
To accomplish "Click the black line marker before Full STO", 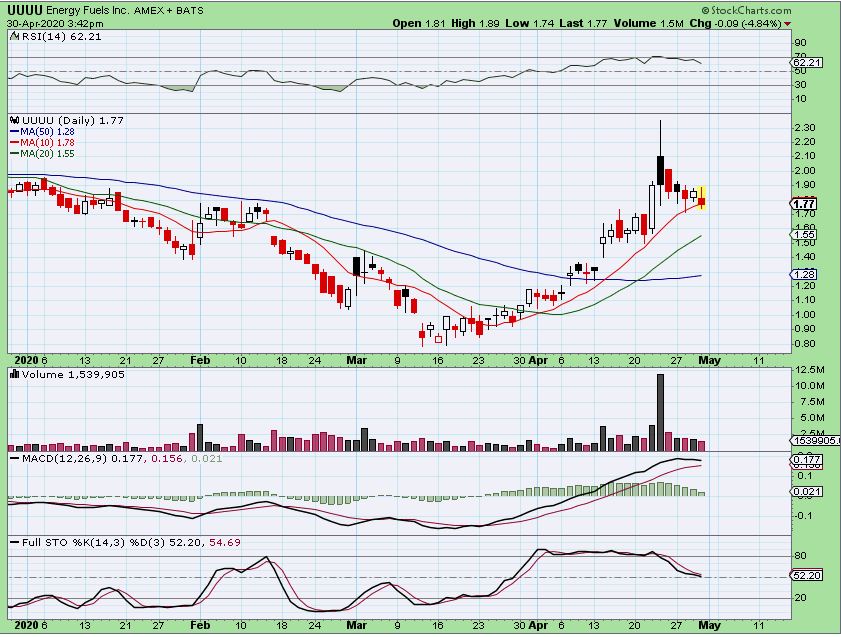I will (15, 543).
